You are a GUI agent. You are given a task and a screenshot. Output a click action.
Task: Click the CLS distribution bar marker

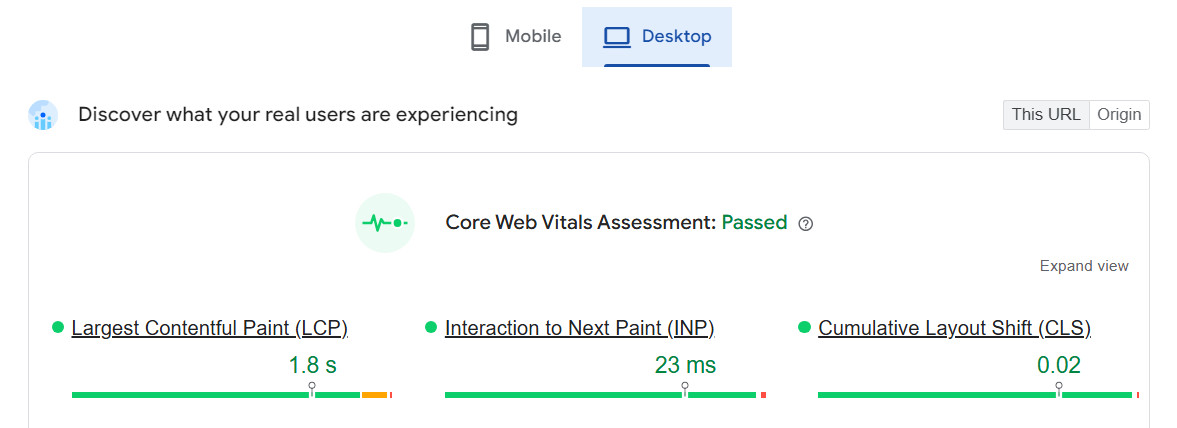click(1059, 389)
